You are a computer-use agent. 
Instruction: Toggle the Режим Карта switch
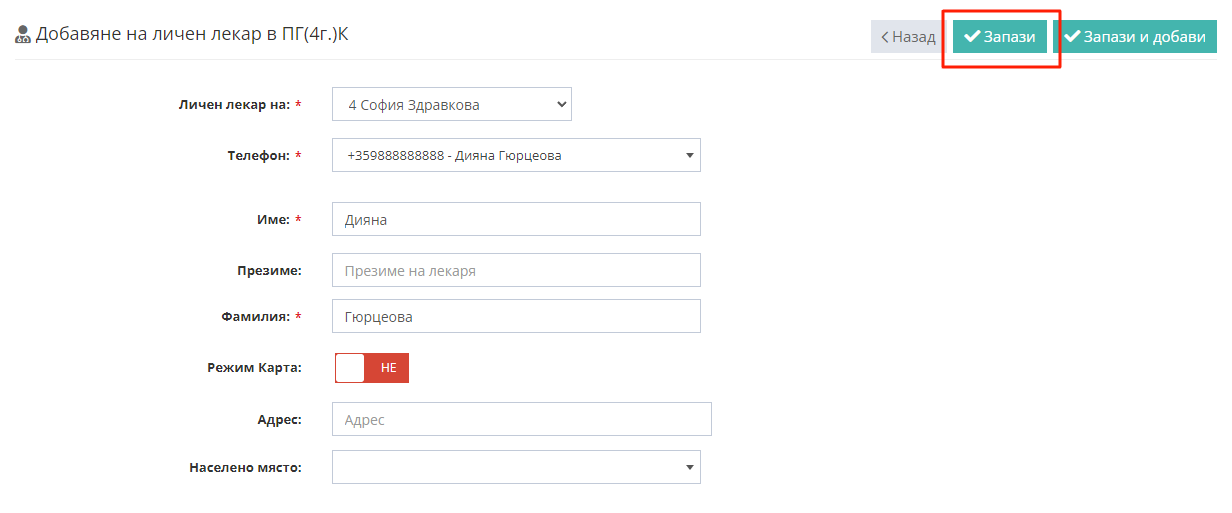point(371,368)
